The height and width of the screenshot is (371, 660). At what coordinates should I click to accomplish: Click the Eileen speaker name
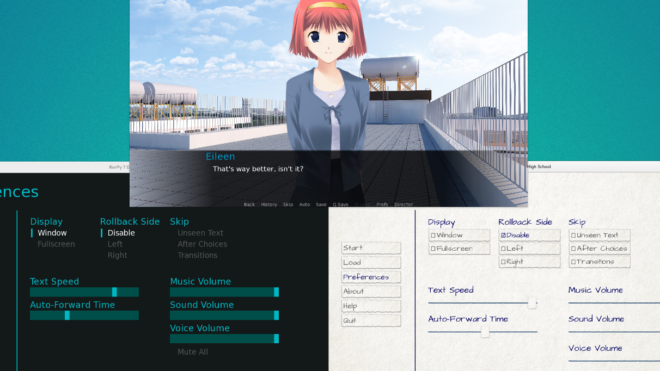pyautogui.click(x=220, y=157)
